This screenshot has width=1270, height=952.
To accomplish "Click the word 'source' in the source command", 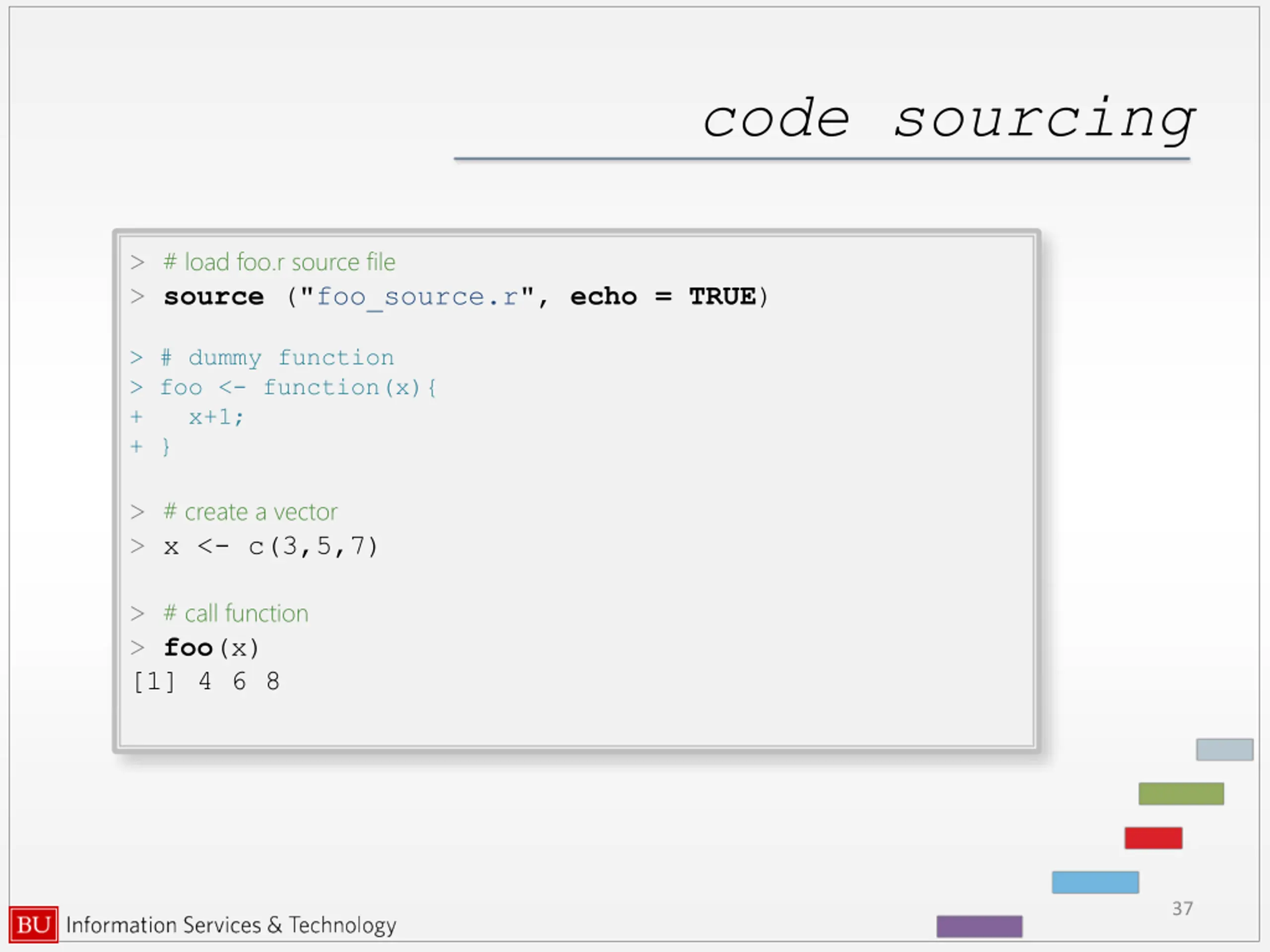I will [x=214, y=297].
